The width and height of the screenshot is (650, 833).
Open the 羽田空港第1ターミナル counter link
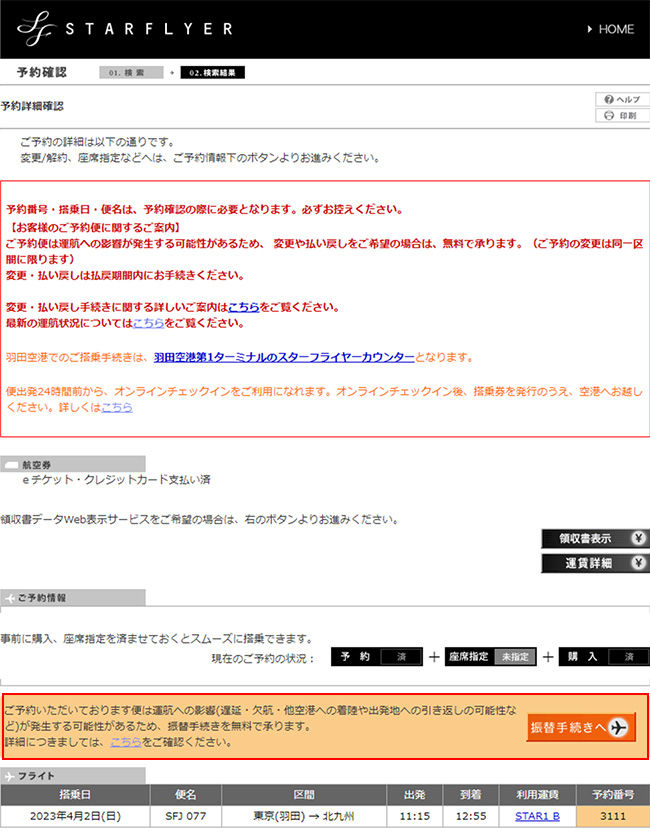click(x=284, y=357)
